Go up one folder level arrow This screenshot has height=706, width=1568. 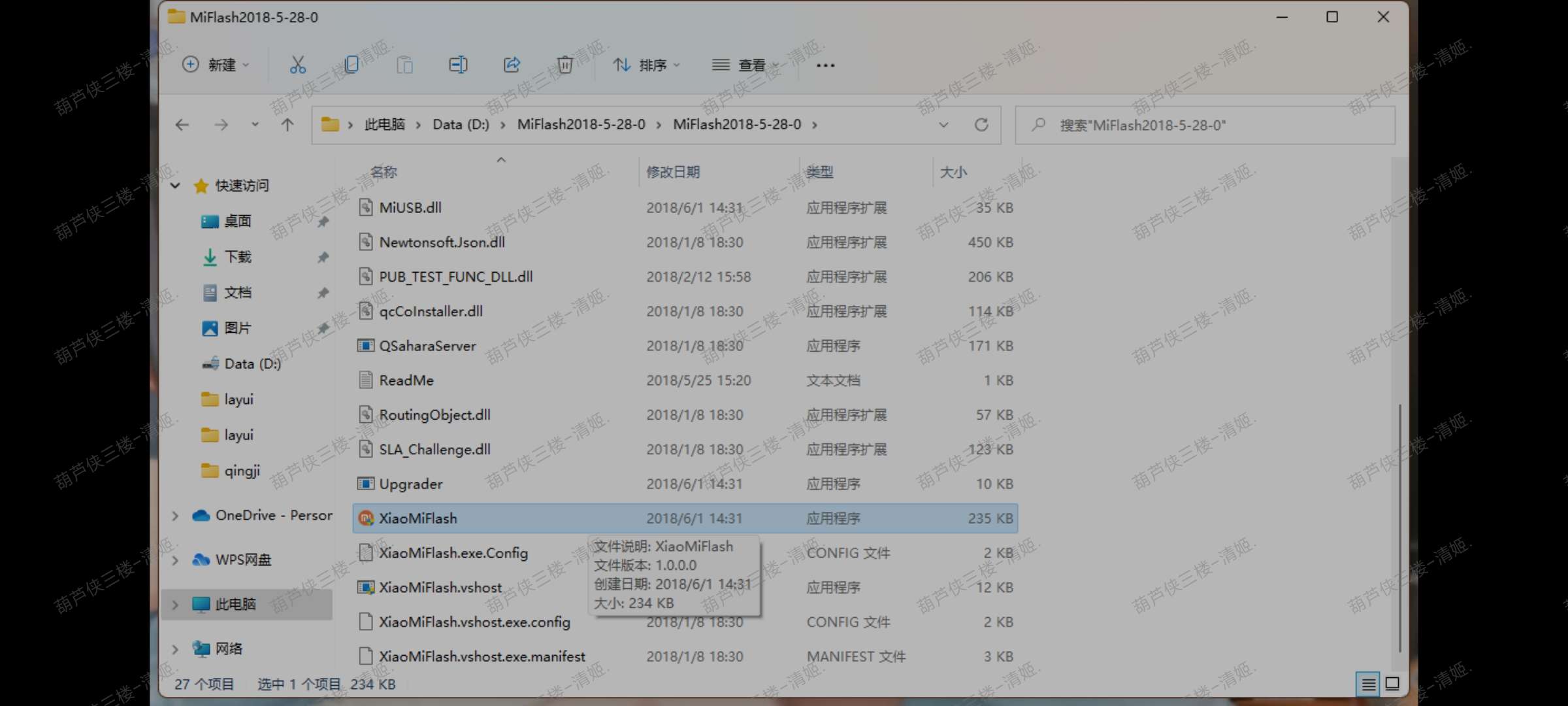coord(287,125)
